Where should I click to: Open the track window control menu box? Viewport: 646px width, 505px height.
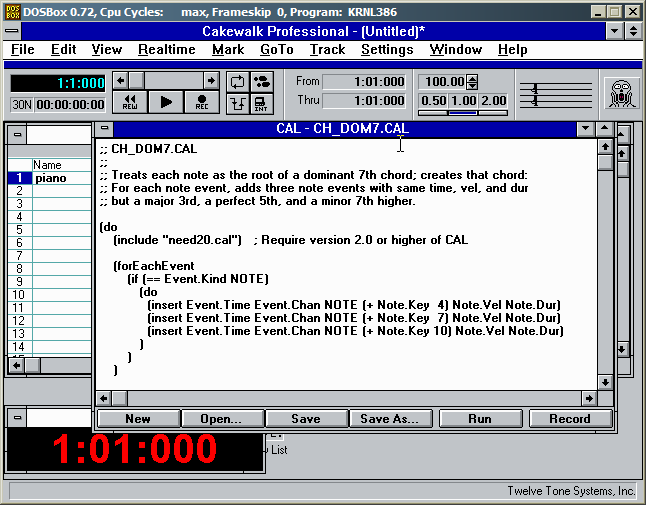[17, 134]
